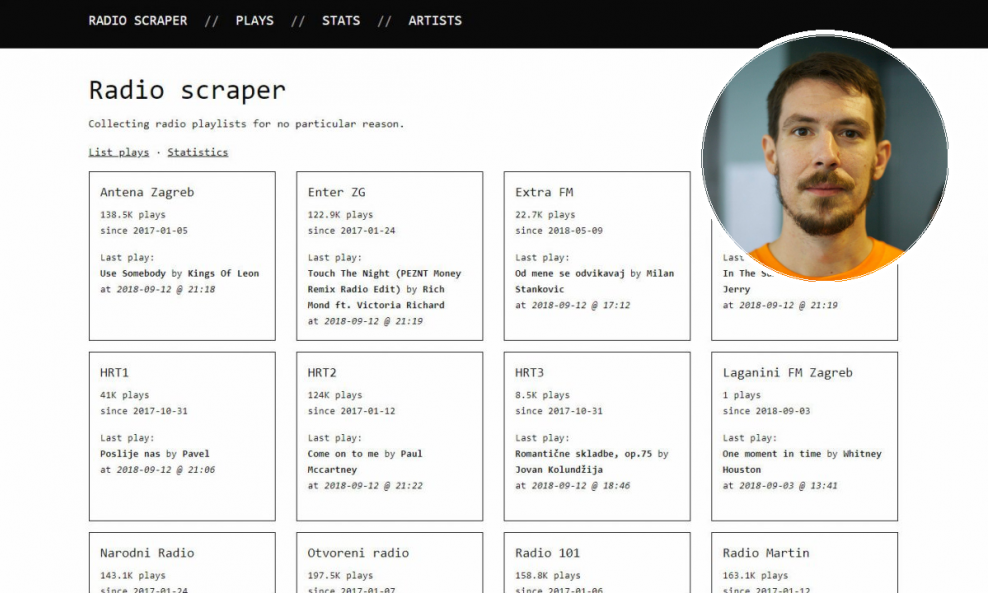988x593 pixels.
Task: Click '122.9K plays' on Enter ZG
Action: pyautogui.click(x=340, y=214)
